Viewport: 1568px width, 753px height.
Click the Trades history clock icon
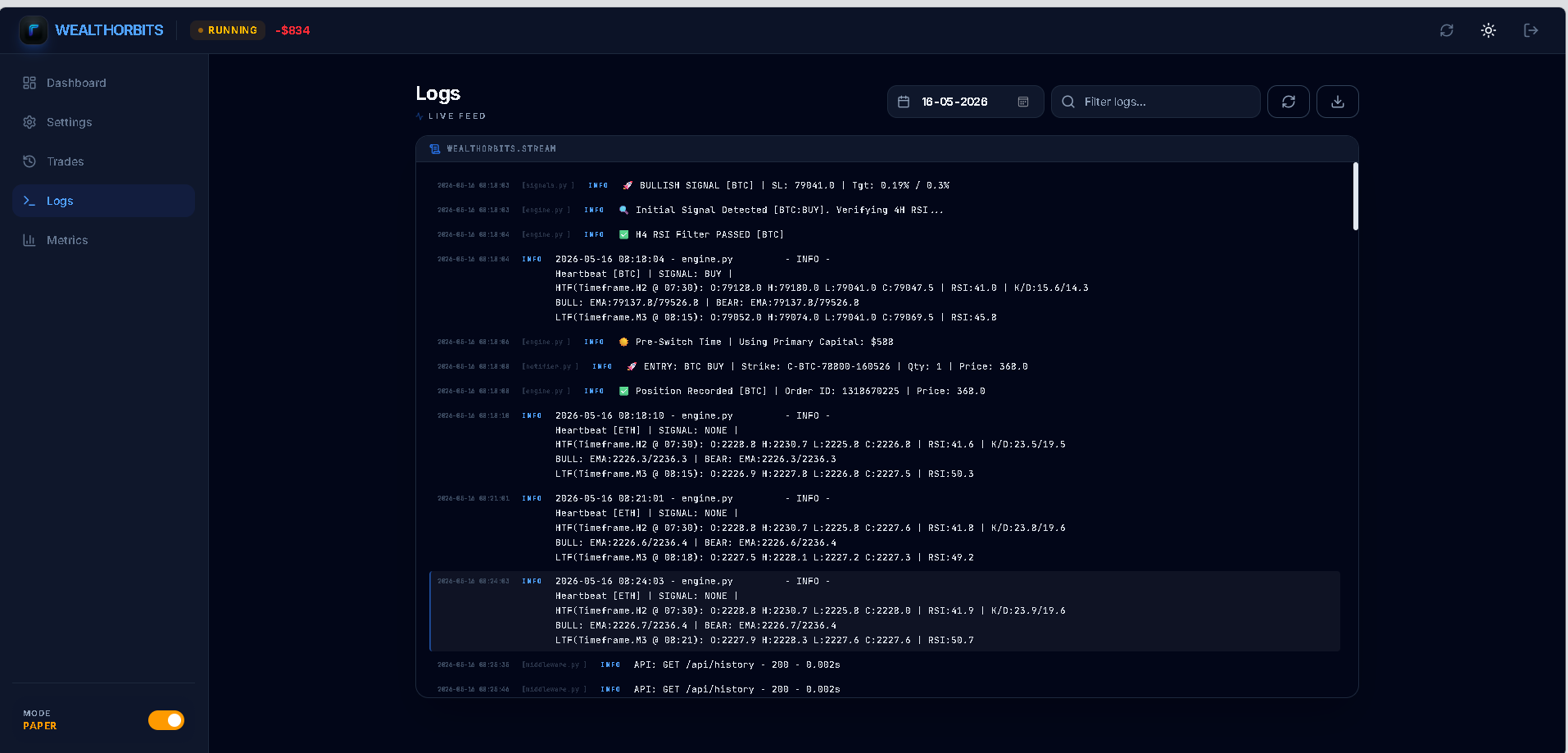29,161
